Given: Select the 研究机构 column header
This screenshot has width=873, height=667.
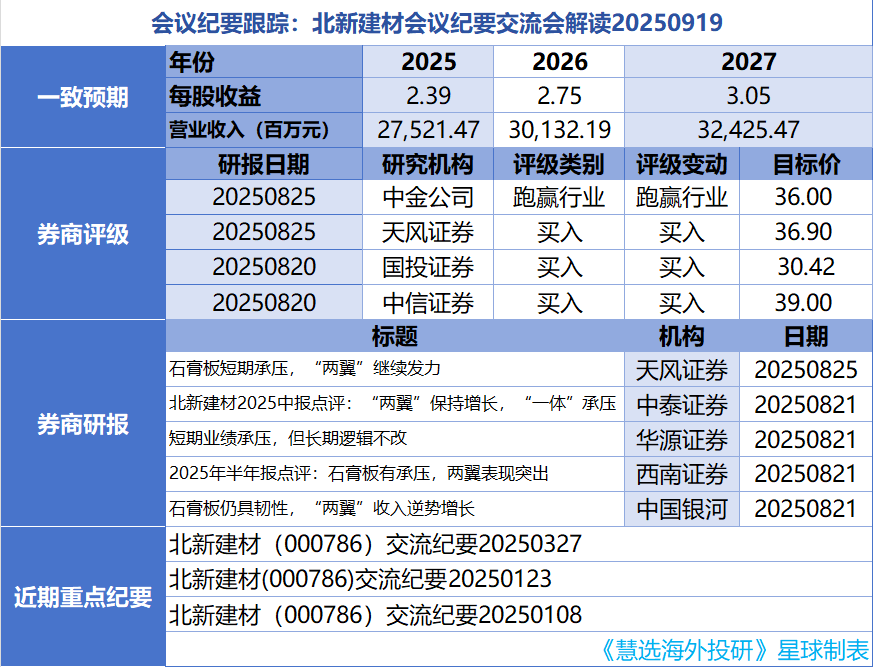Looking at the screenshot, I should 428,164.
